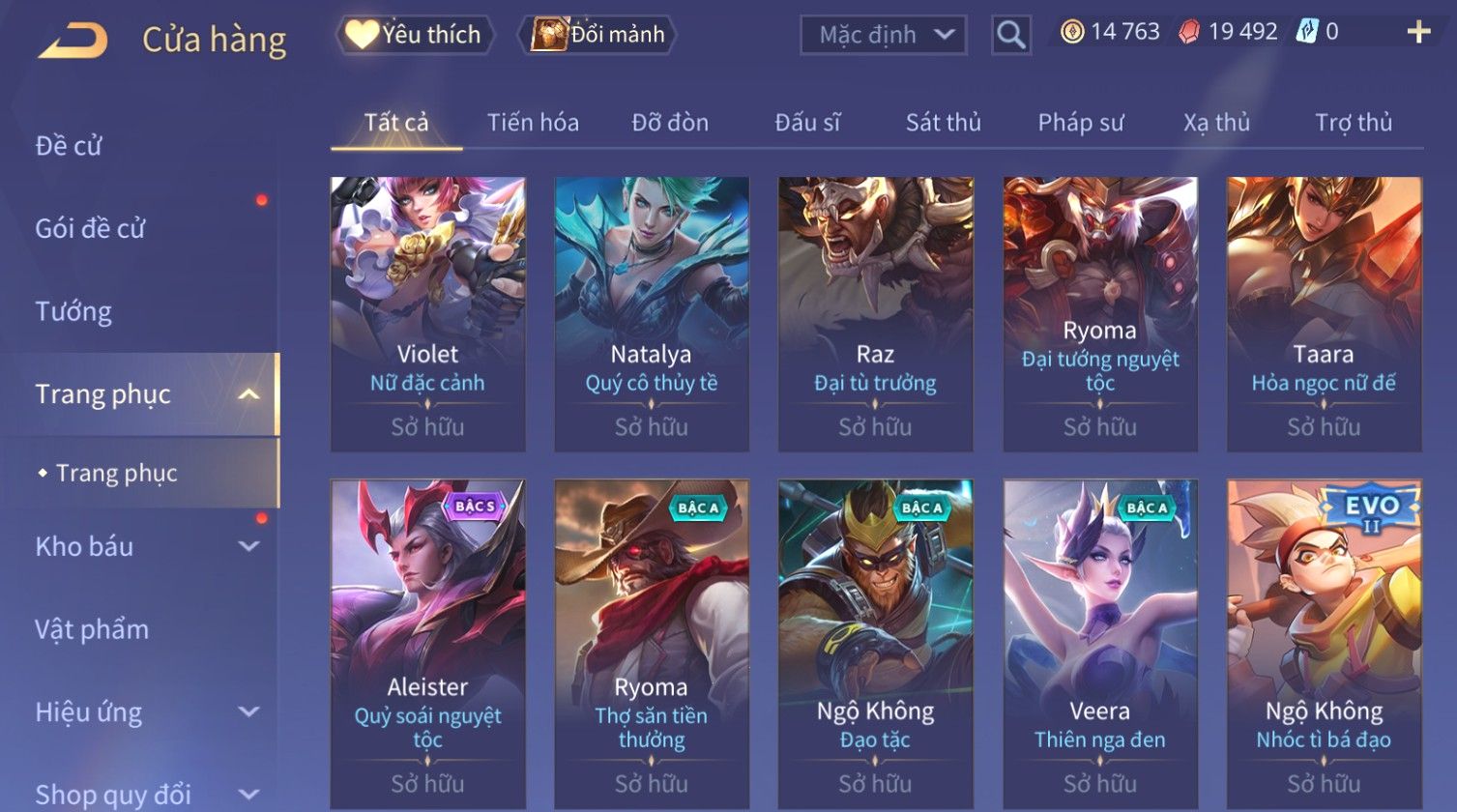Tap the plus icon to add currency
1457x812 pixels.
pyautogui.click(x=1418, y=33)
